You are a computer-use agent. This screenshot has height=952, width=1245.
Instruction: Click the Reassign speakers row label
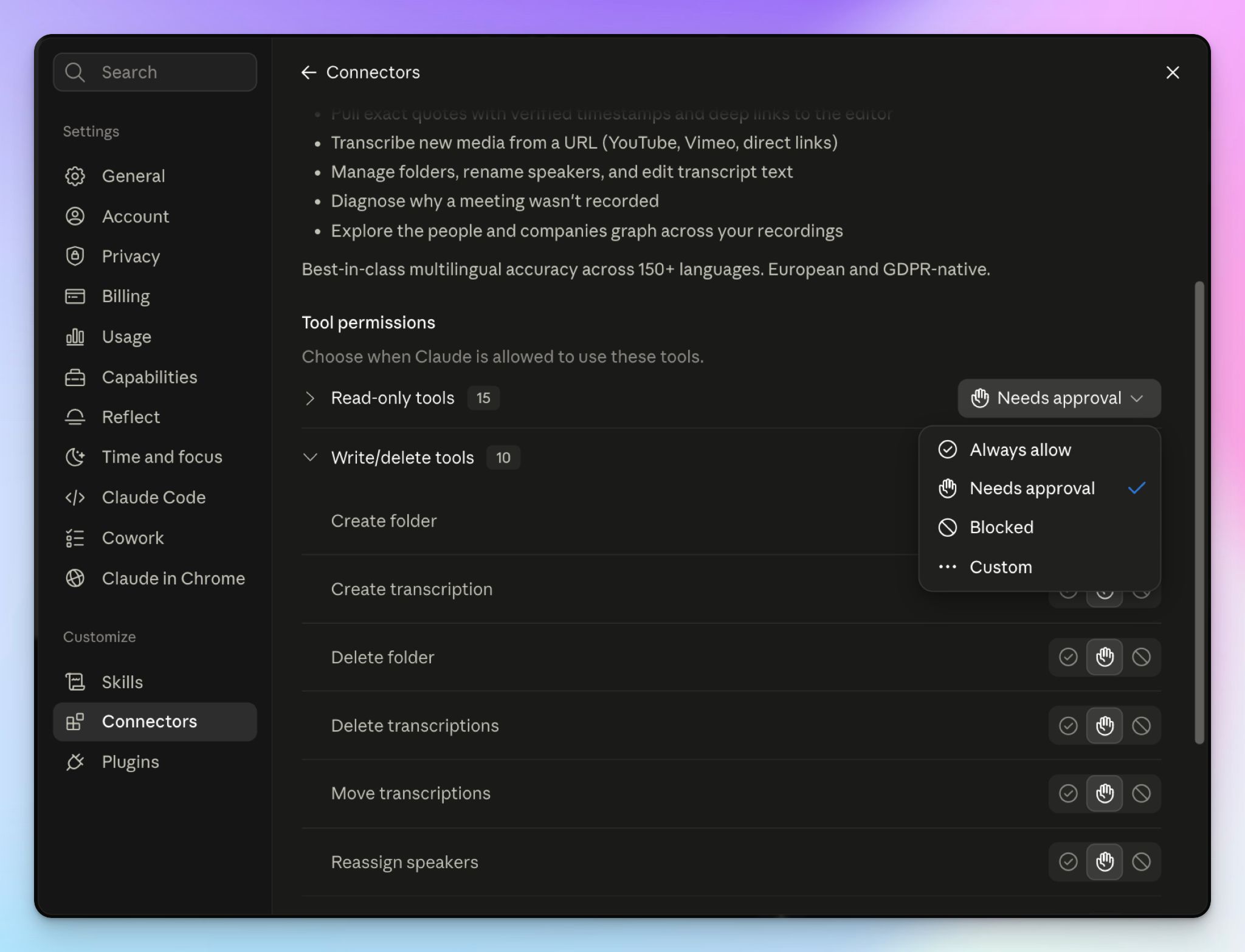click(404, 862)
